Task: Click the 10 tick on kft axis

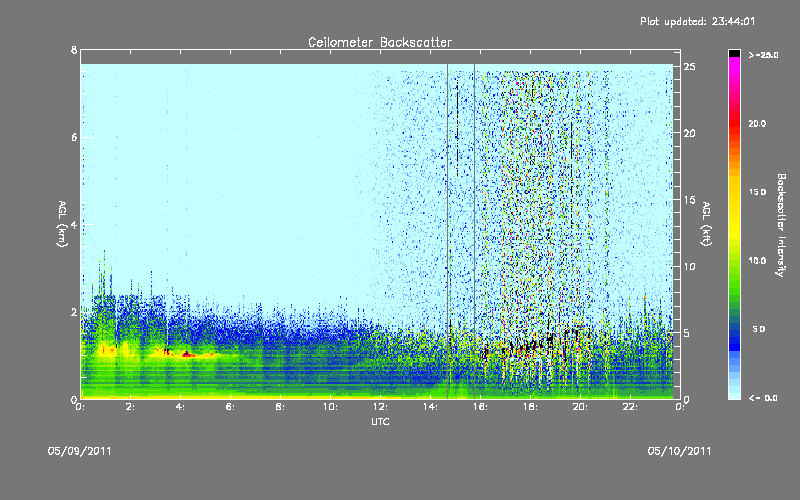Action: [690, 266]
